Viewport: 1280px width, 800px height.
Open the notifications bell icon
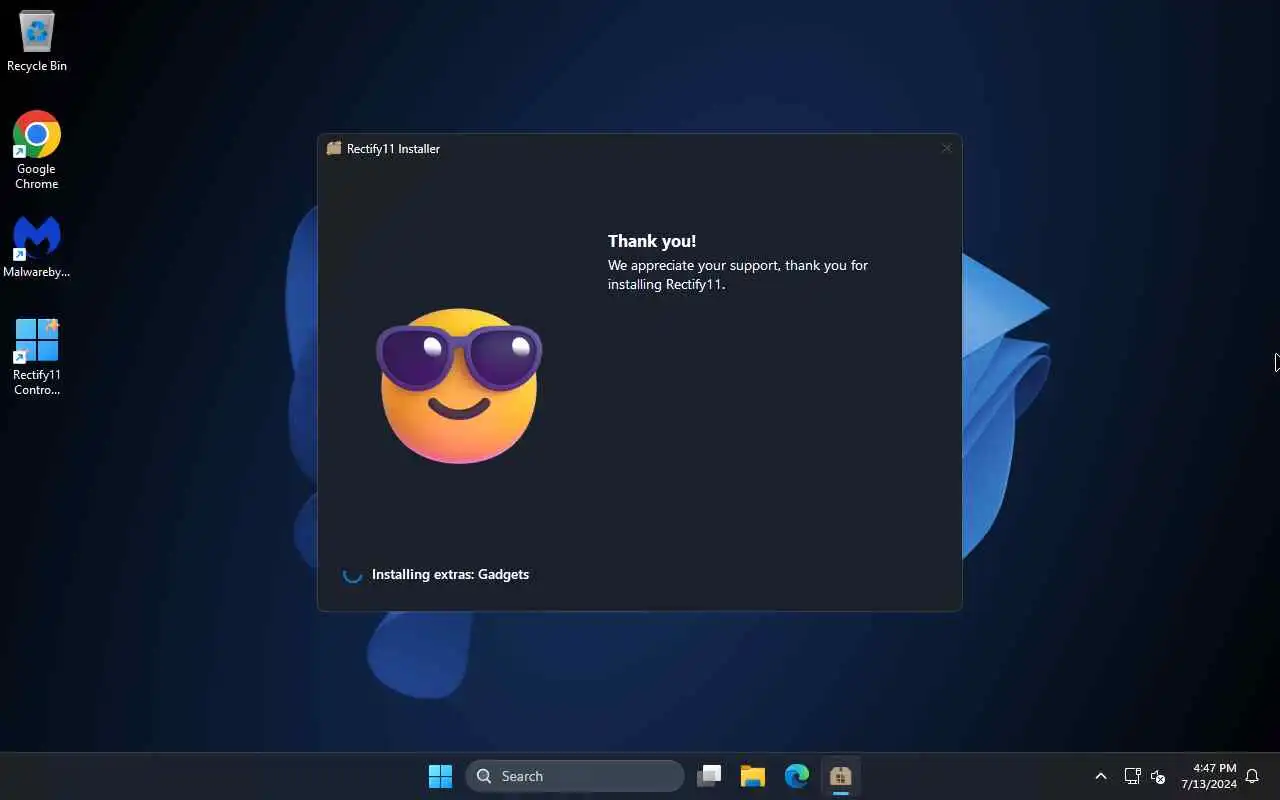(1252, 776)
